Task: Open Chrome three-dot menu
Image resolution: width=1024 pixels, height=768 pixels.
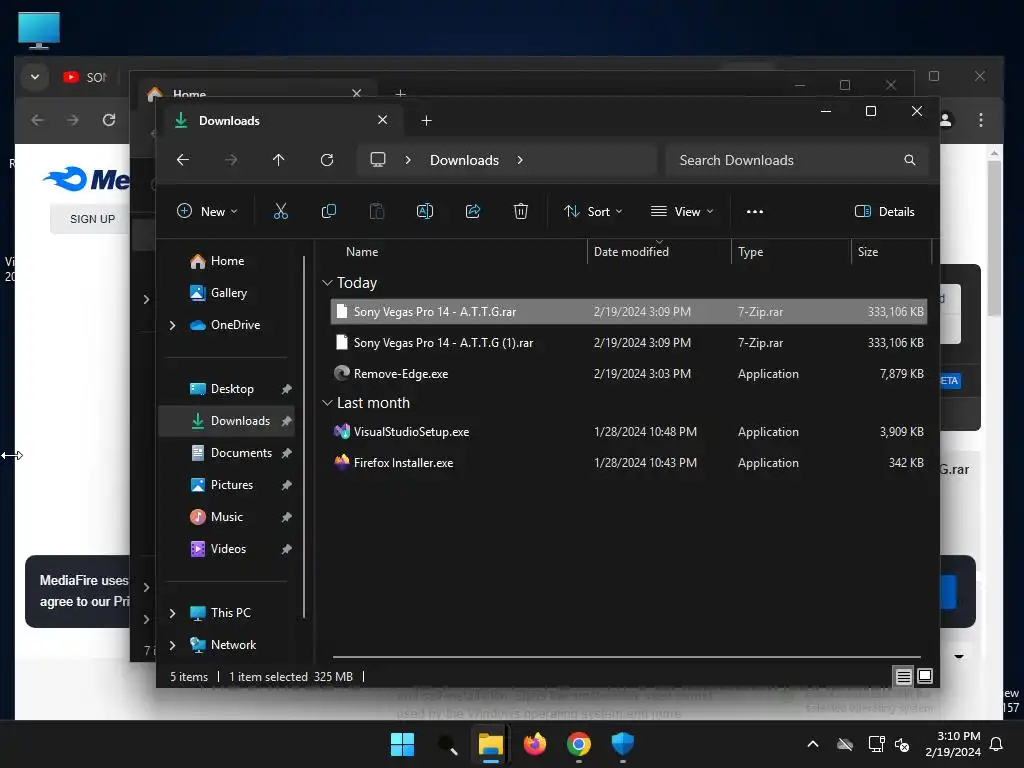Action: [981, 120]
